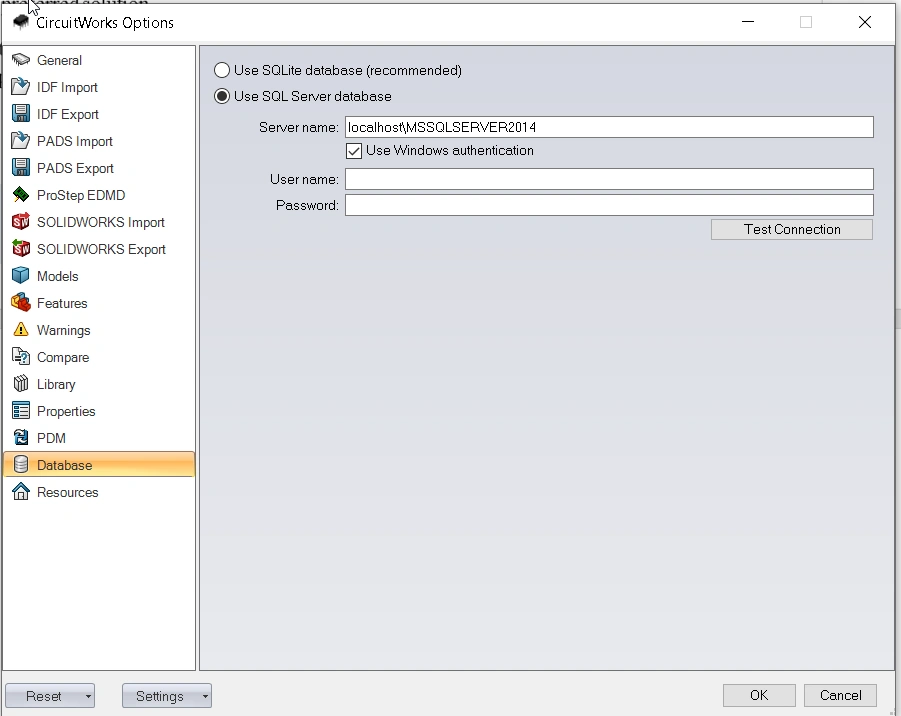Click the Warnings triangle icon
The width and height of the screenshot is (901, 716).
(21, 330)
